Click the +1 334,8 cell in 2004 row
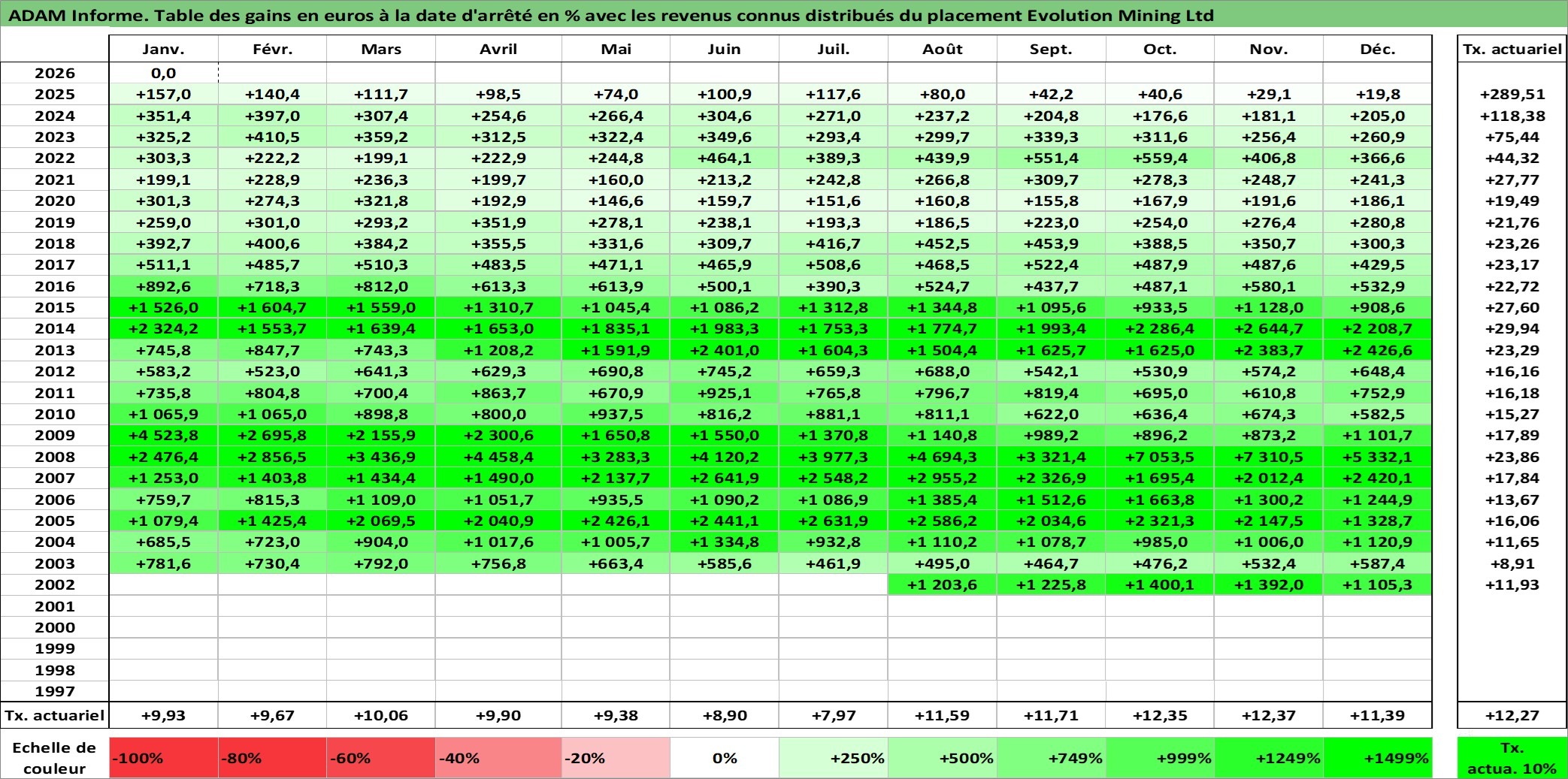Screen dimensions: 1568x779 pyautogui.click(x=725, y=542)
